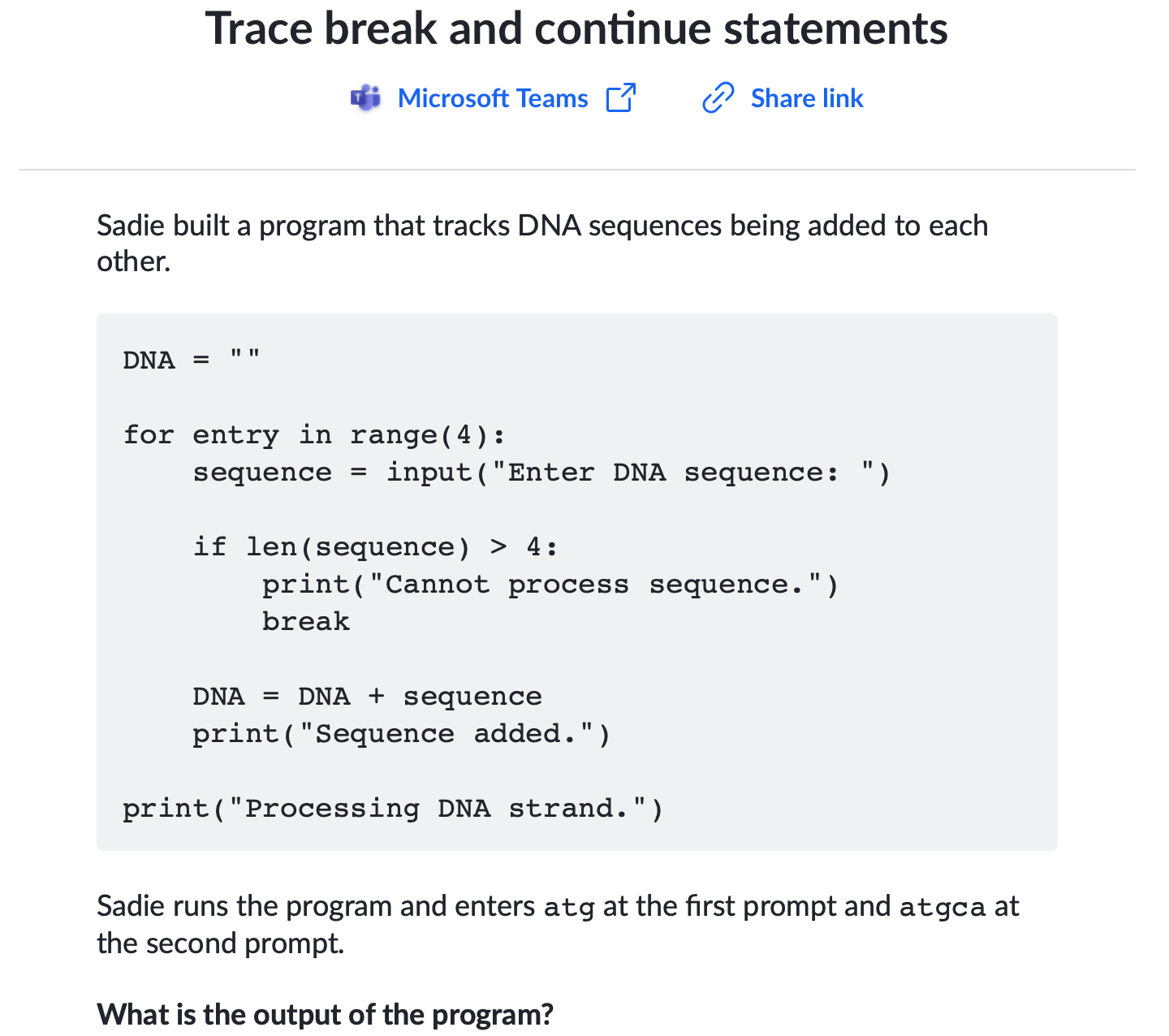The width and height of the screenshot is (1169, 1036).
Task: Click the break statement in the code
Action: [x=306, y=622]
